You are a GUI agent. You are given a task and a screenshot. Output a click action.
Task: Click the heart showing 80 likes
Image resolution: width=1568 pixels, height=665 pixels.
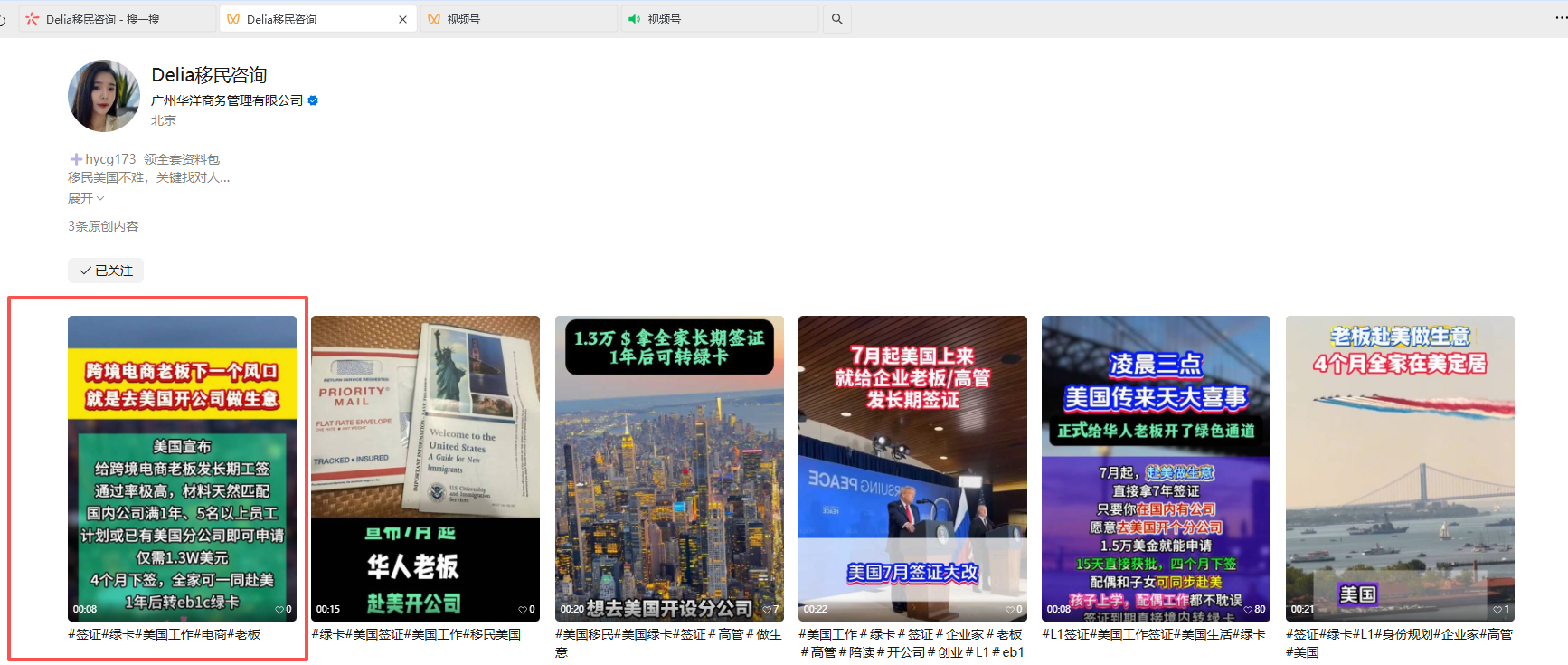[x=1248, y=610]
